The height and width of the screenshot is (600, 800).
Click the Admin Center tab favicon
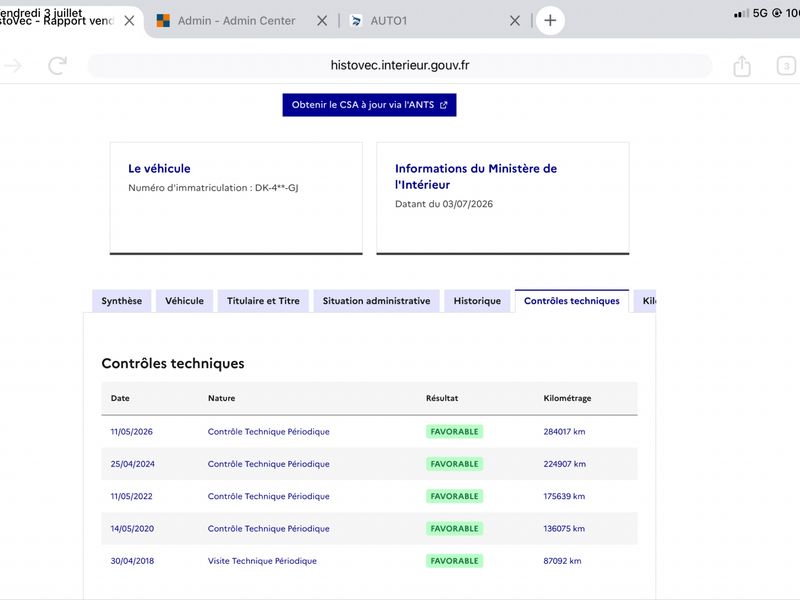(x=163, y=21)
